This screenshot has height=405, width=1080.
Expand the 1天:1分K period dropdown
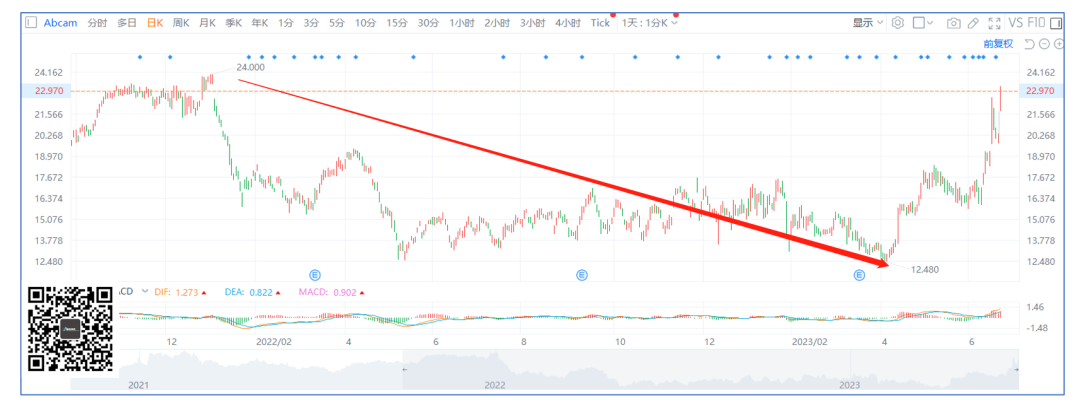649,23
